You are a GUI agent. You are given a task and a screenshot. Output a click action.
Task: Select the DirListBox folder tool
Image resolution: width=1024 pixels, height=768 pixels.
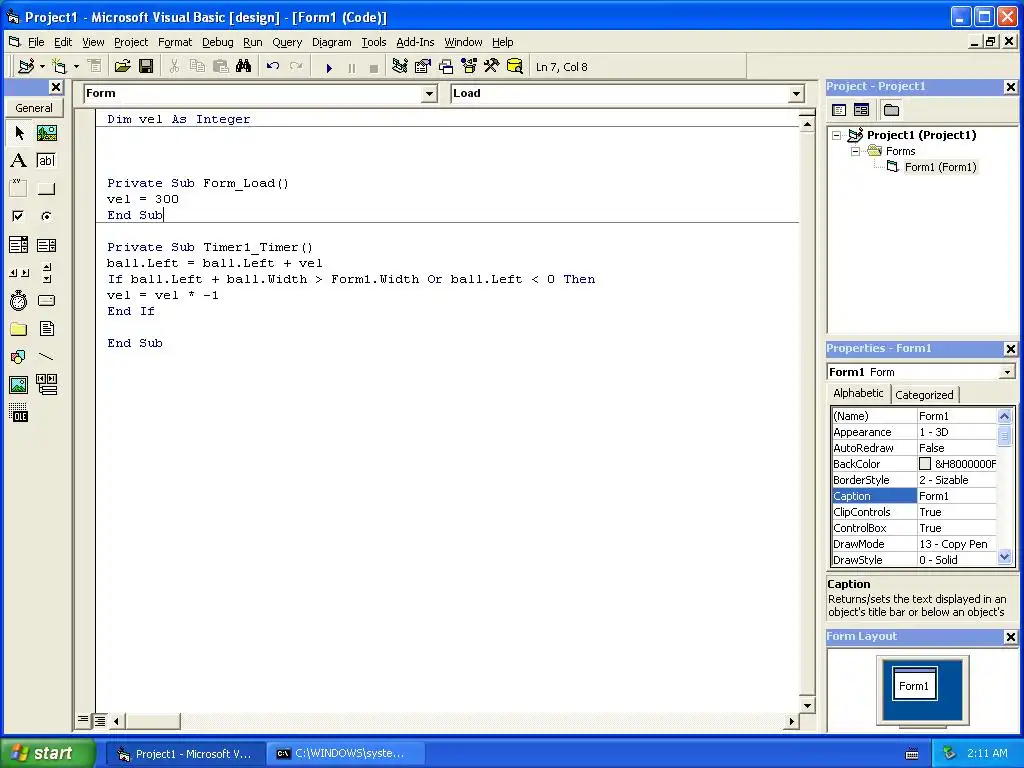[19, 328]
